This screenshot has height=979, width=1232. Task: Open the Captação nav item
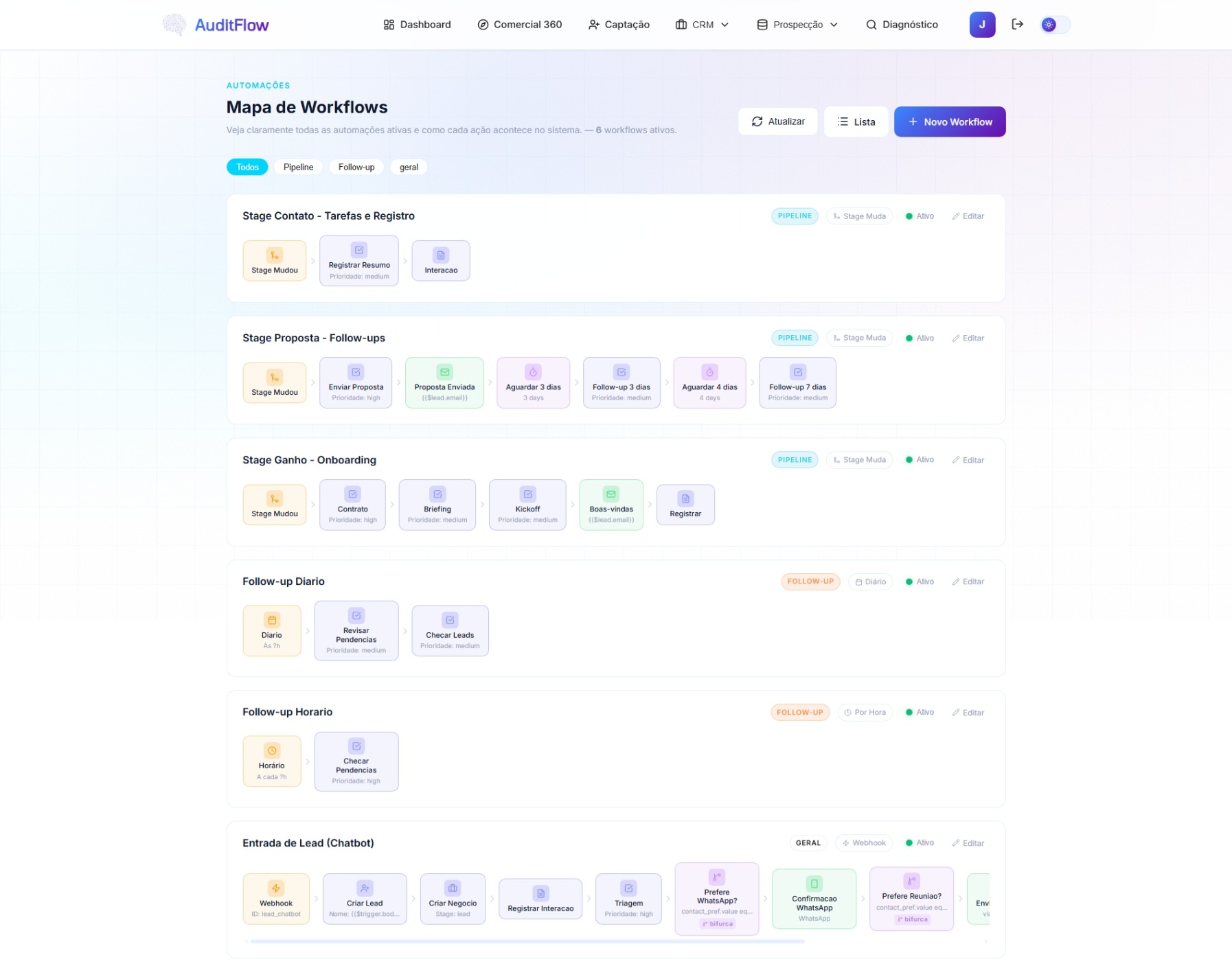coord(619,25)
